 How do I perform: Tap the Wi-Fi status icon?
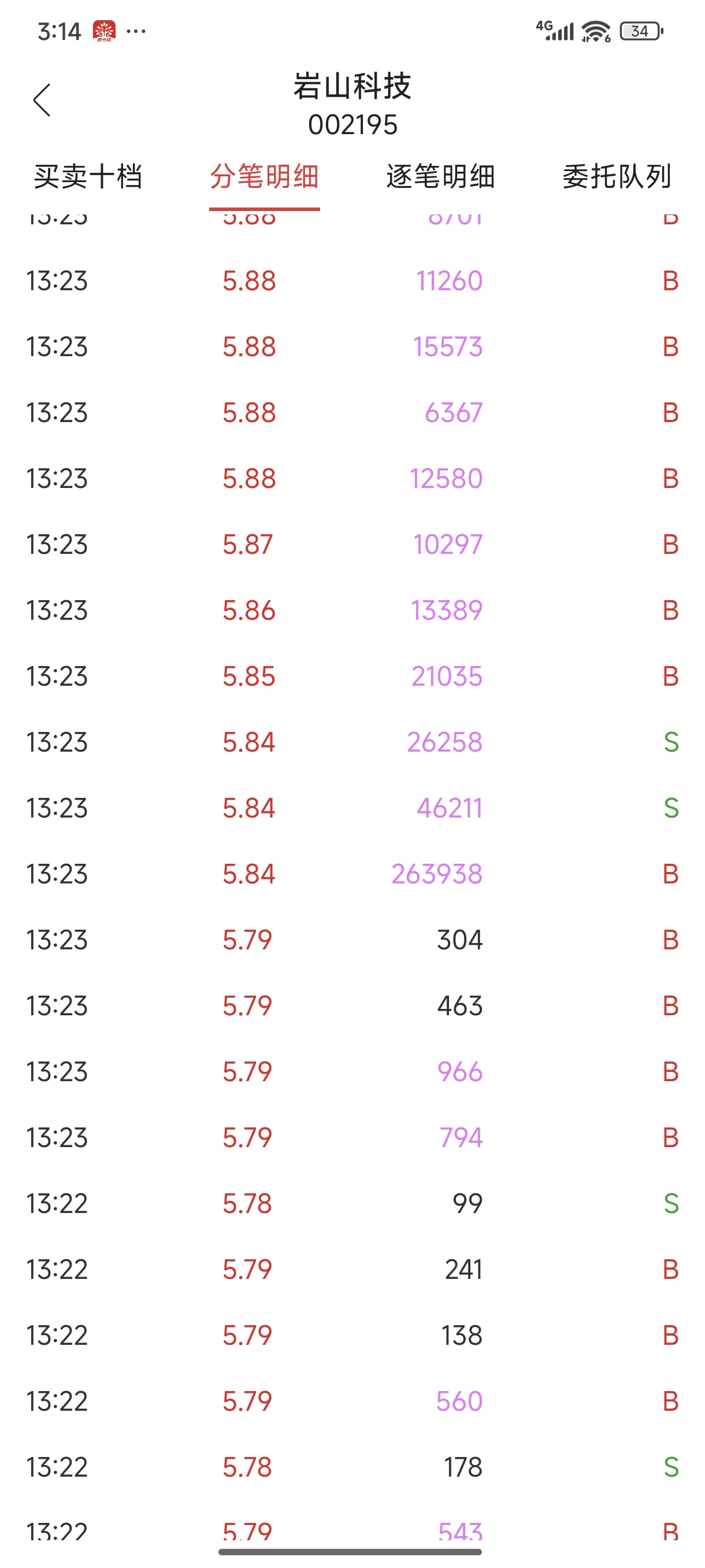(596, 31)
